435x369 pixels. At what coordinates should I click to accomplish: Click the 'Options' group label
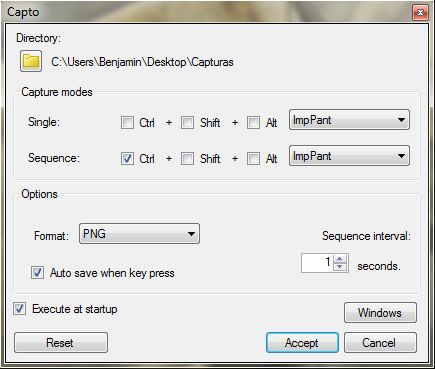(39, 194)
